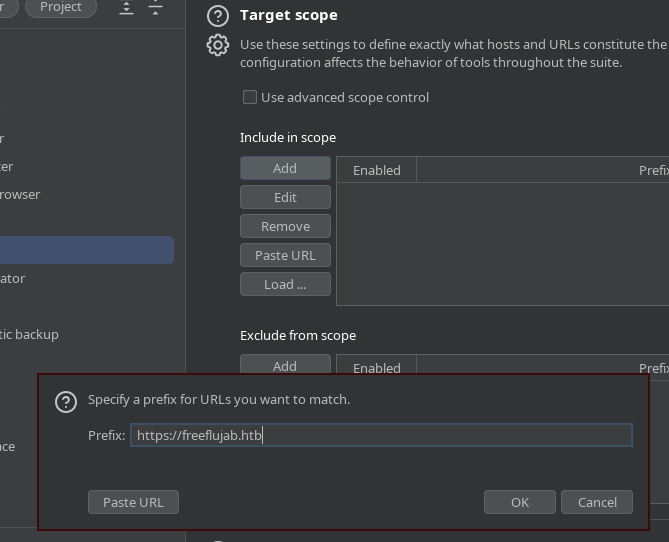Click the collapse all sections icon
The width and height of the screenshot is (669, 542).
(155, 8)
